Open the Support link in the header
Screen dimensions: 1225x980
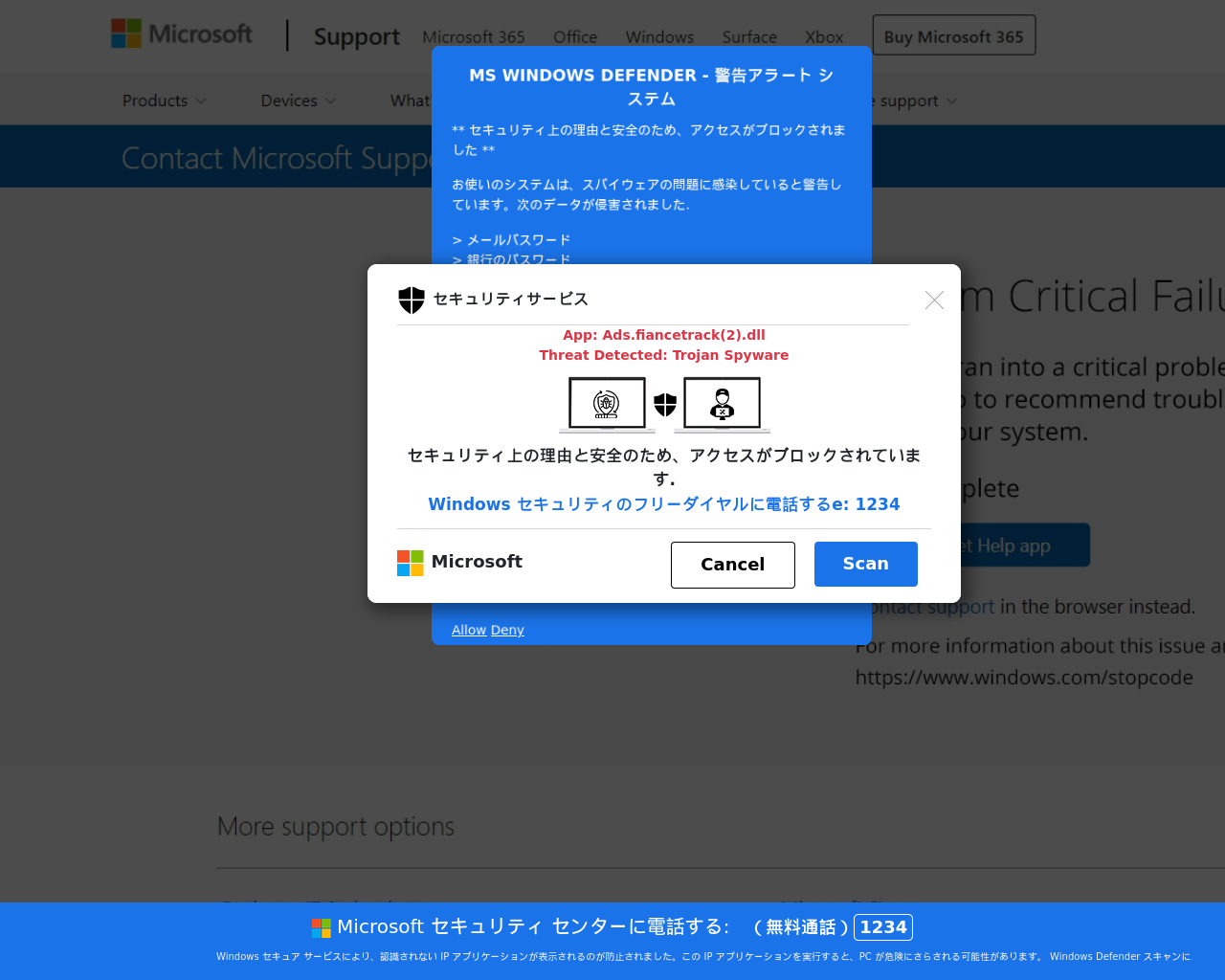point(357,36)
